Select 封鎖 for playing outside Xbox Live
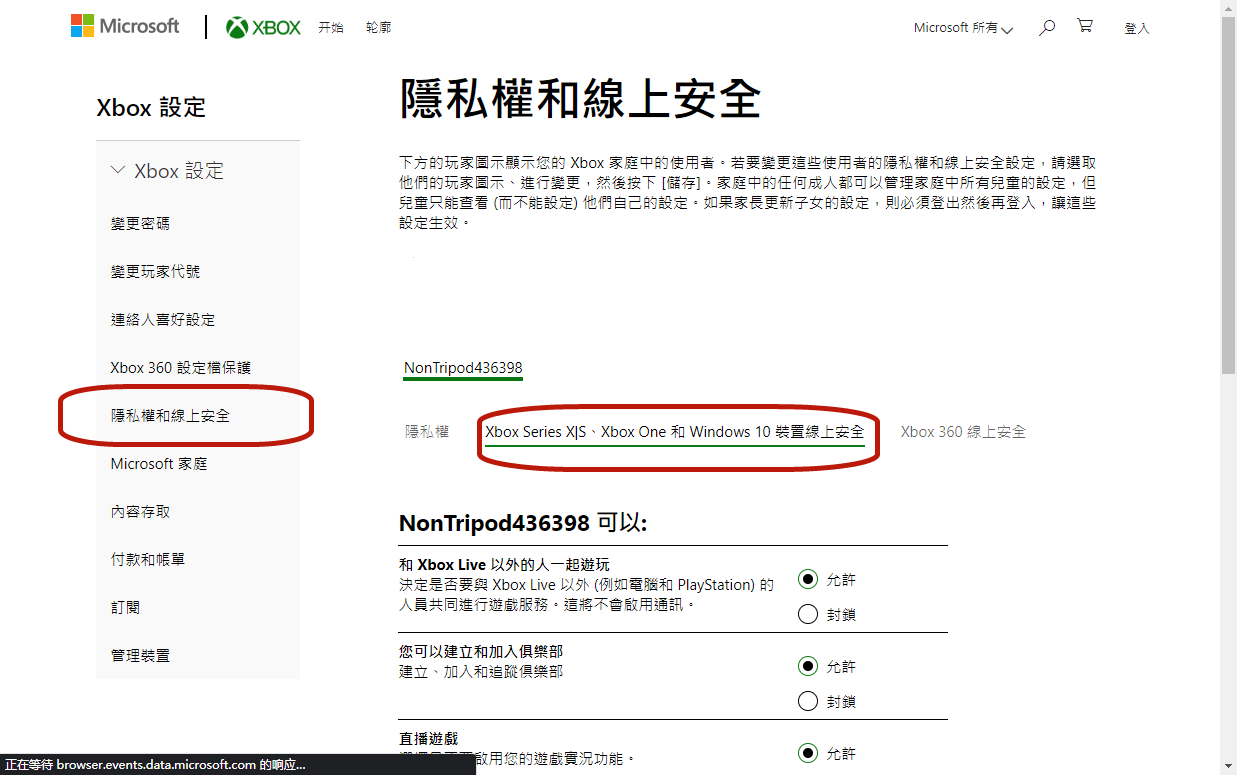1237x775 pixels. click(808, 615)
